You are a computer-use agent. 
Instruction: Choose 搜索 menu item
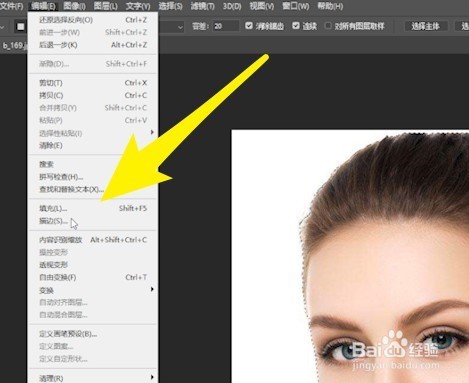tap(93, 164)
